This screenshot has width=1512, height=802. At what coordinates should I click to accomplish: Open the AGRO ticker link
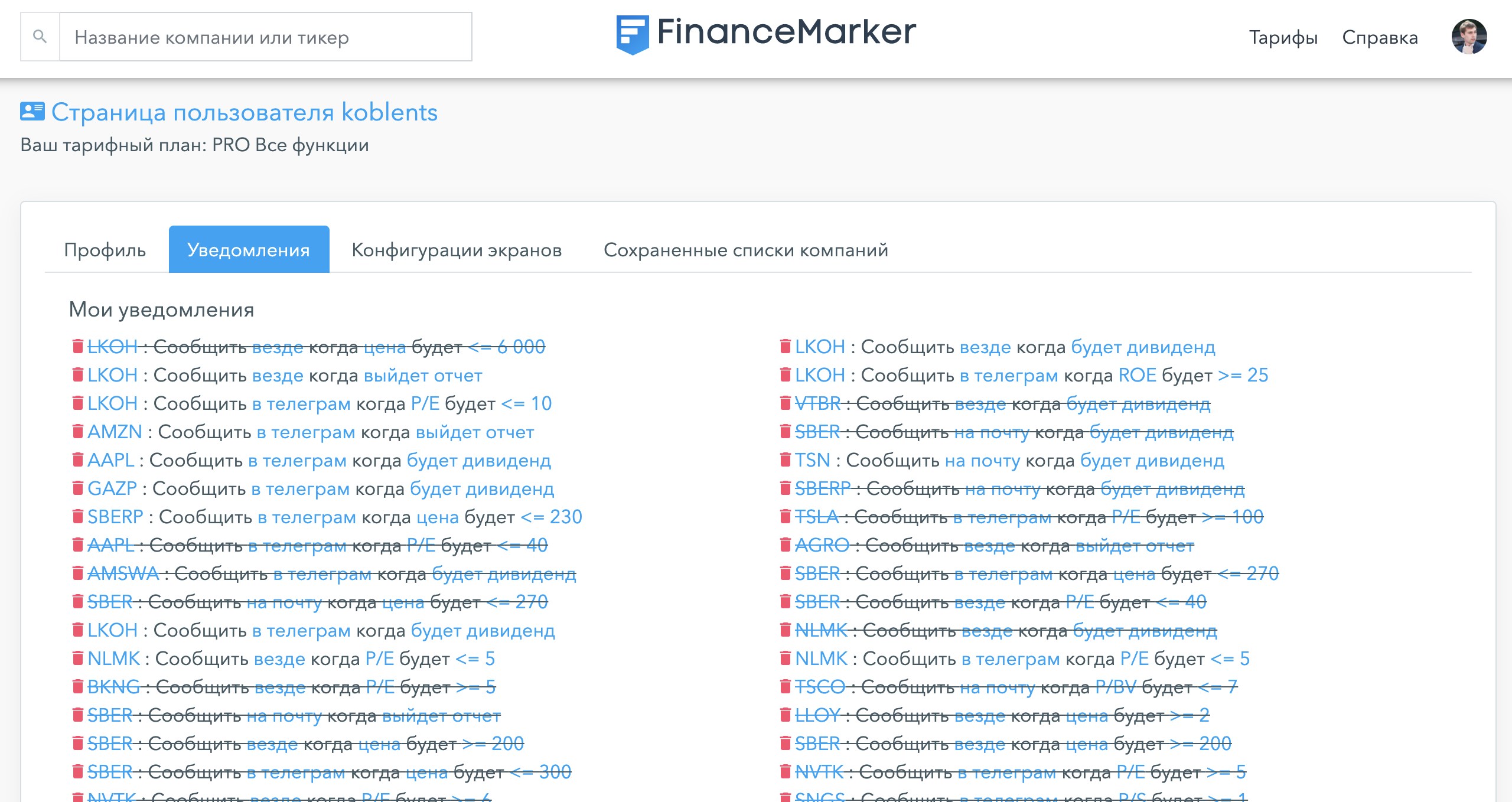tap(822, 545)
